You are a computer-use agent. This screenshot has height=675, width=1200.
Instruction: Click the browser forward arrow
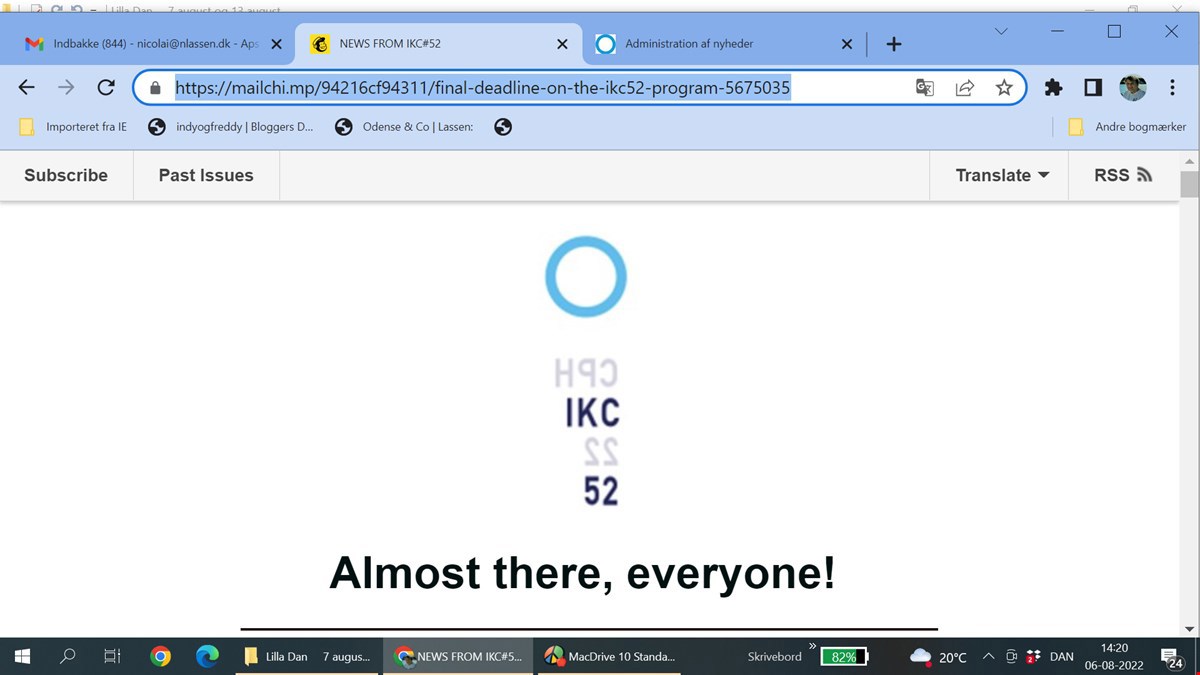point(66,88)
